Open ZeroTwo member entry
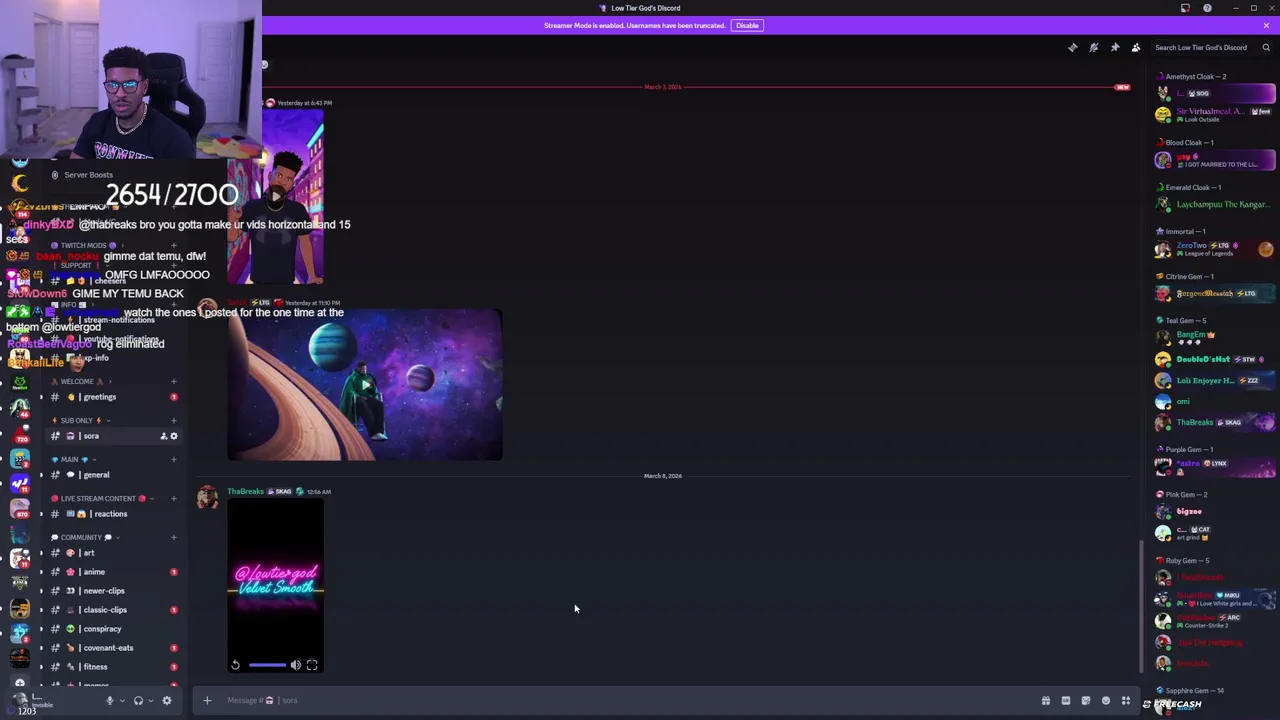The height and width of the screenshot is (720, 1280). [1215, 249]
